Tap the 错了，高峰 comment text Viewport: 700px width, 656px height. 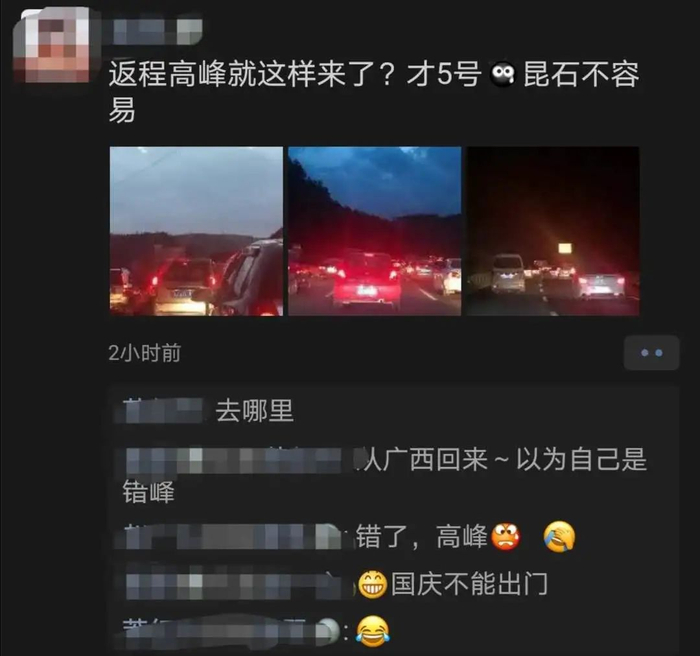(421, 536)
